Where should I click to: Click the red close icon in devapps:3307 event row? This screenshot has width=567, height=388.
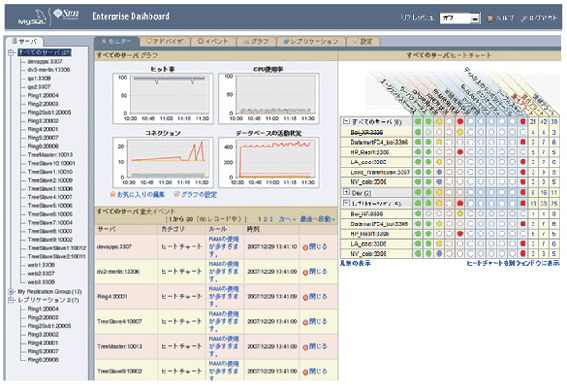(305, 247)
